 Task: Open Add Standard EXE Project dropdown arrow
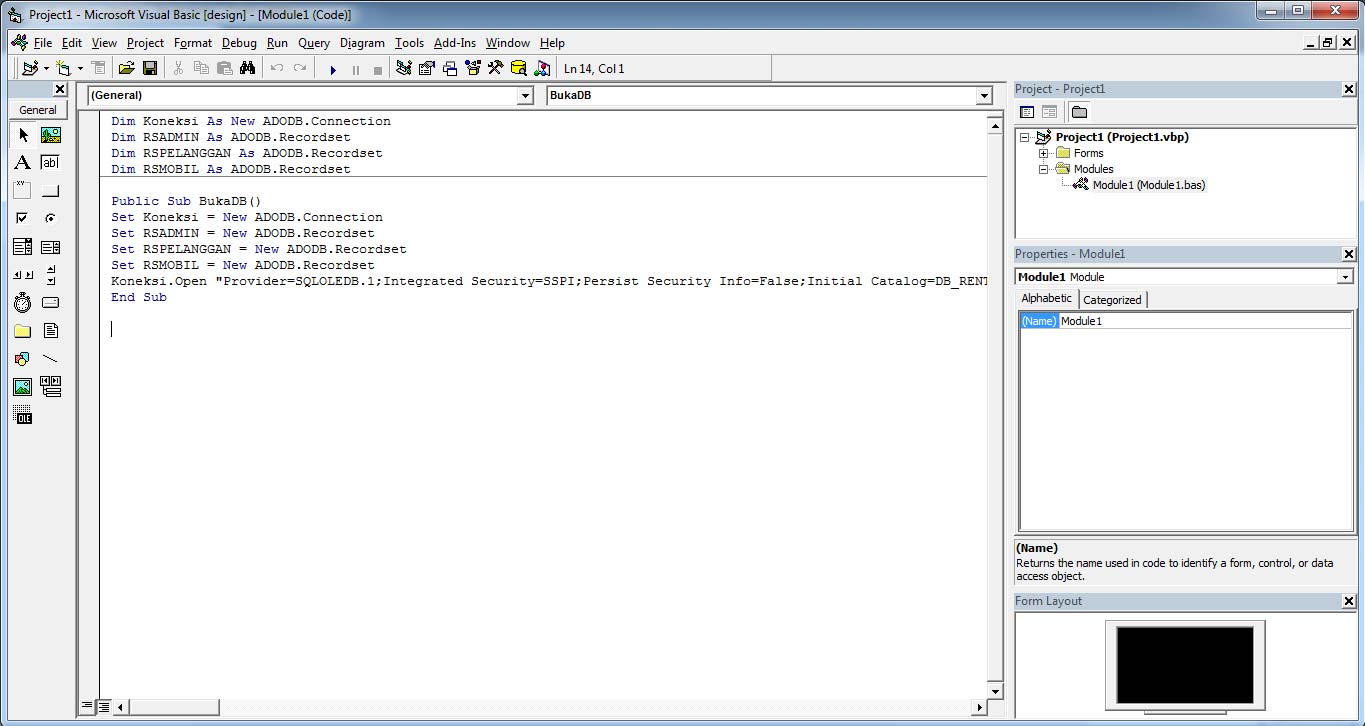46,69
